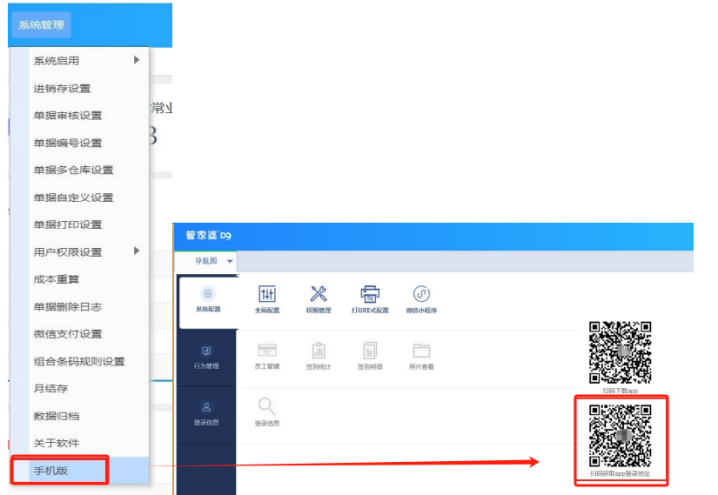Open the 导航图 tab dropdown arrow
This screenshot has height=495, width=718.
pyautogui.click(x=230, y=261)
